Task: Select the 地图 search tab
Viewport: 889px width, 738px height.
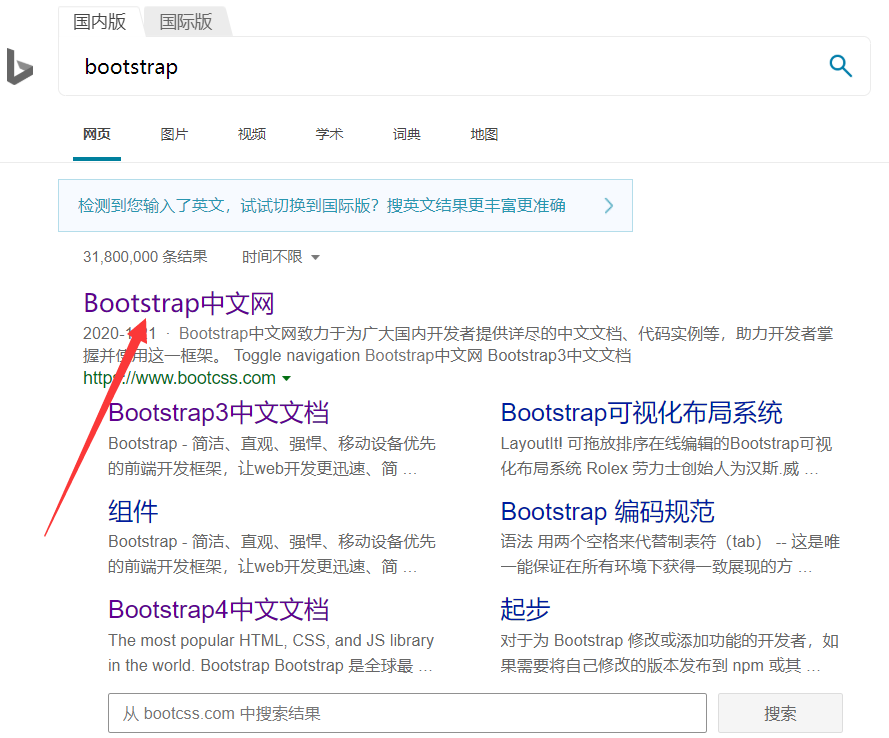Action: pos(484,134)
